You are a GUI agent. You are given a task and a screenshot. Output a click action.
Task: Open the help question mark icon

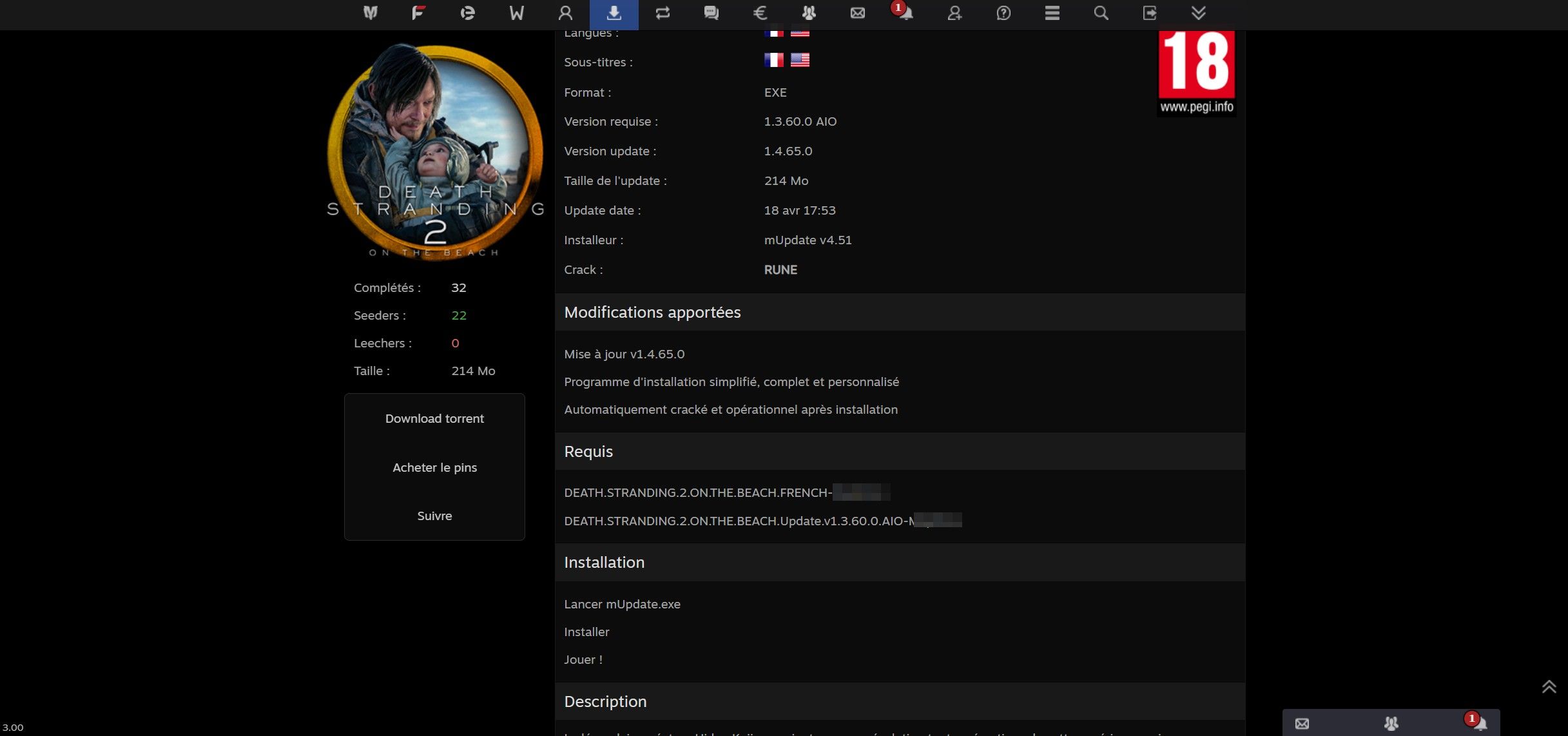coord(1003,13)
